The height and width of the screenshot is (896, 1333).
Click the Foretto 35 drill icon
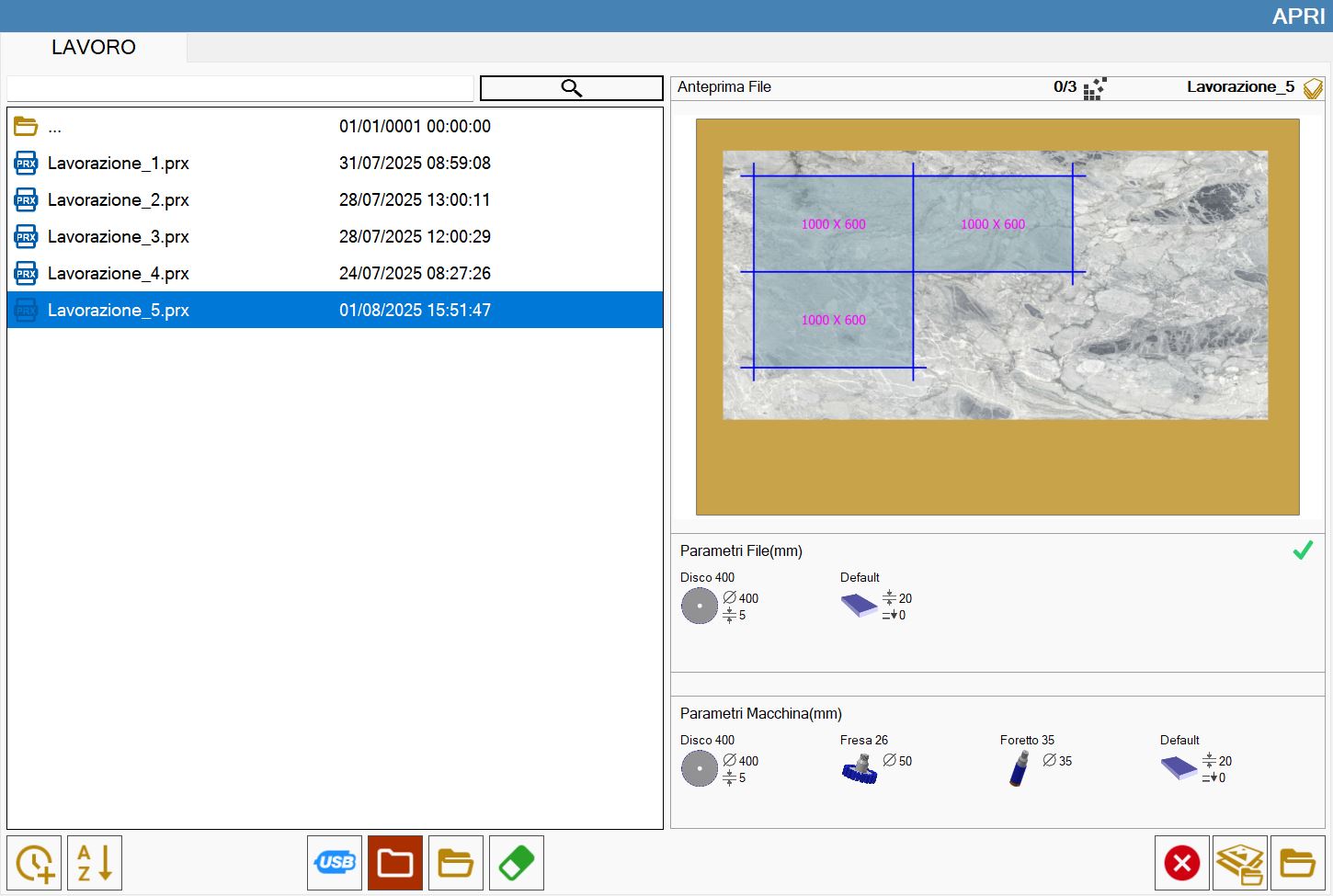tap(1020, 769)
